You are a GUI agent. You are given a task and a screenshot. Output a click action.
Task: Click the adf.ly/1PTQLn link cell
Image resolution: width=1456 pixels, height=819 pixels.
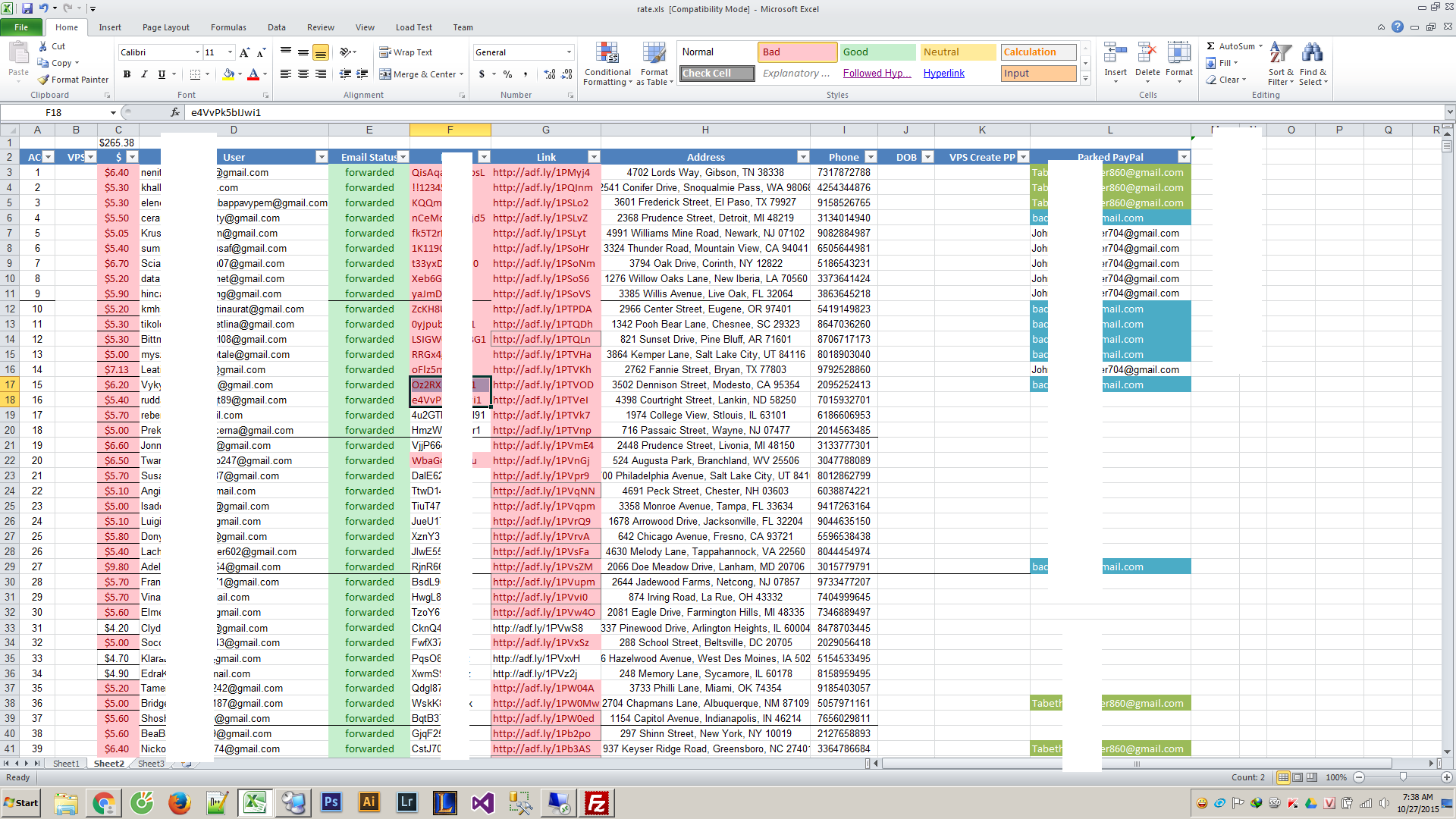coord(545,339)
